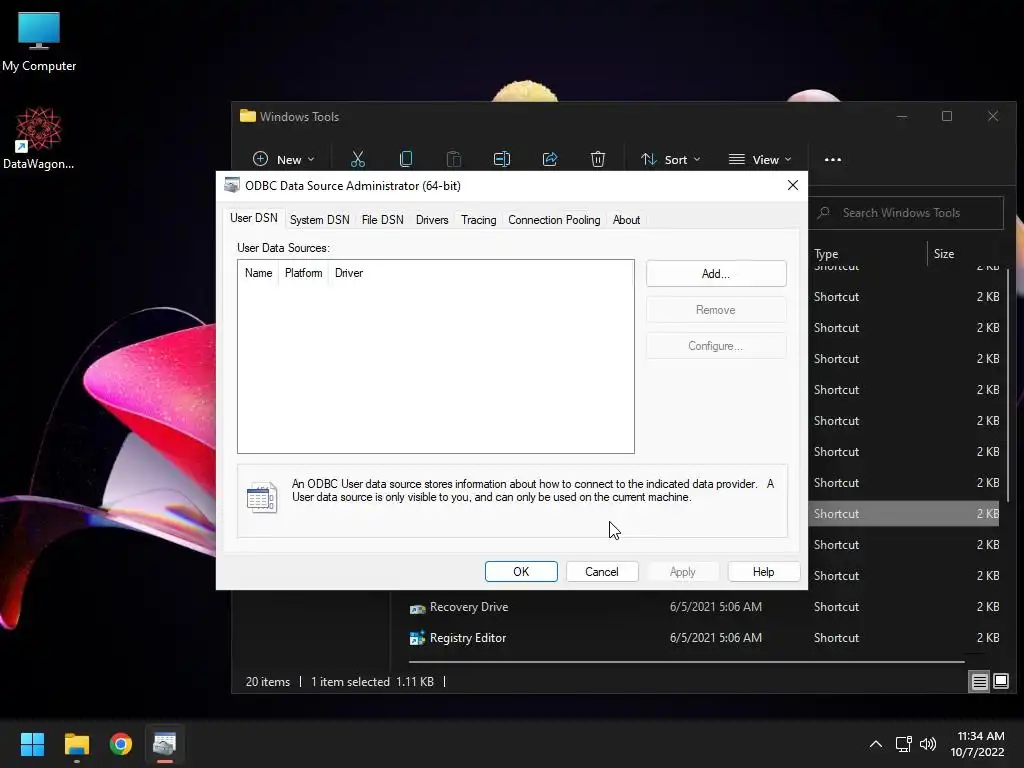Click the Share icon in Windows Tools toolbar

(x=550, y=159)
